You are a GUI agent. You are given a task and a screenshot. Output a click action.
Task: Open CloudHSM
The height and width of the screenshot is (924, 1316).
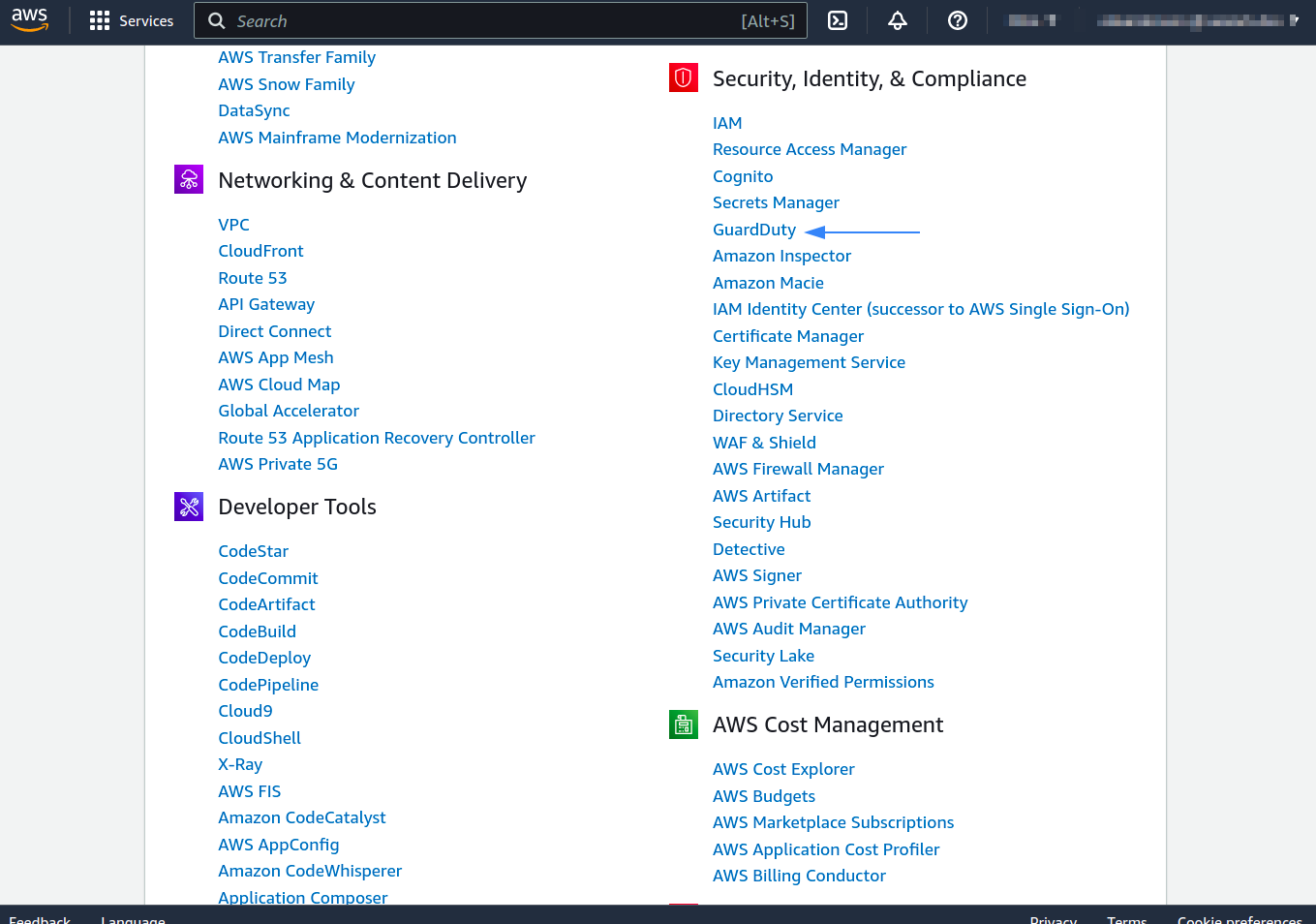752,389
